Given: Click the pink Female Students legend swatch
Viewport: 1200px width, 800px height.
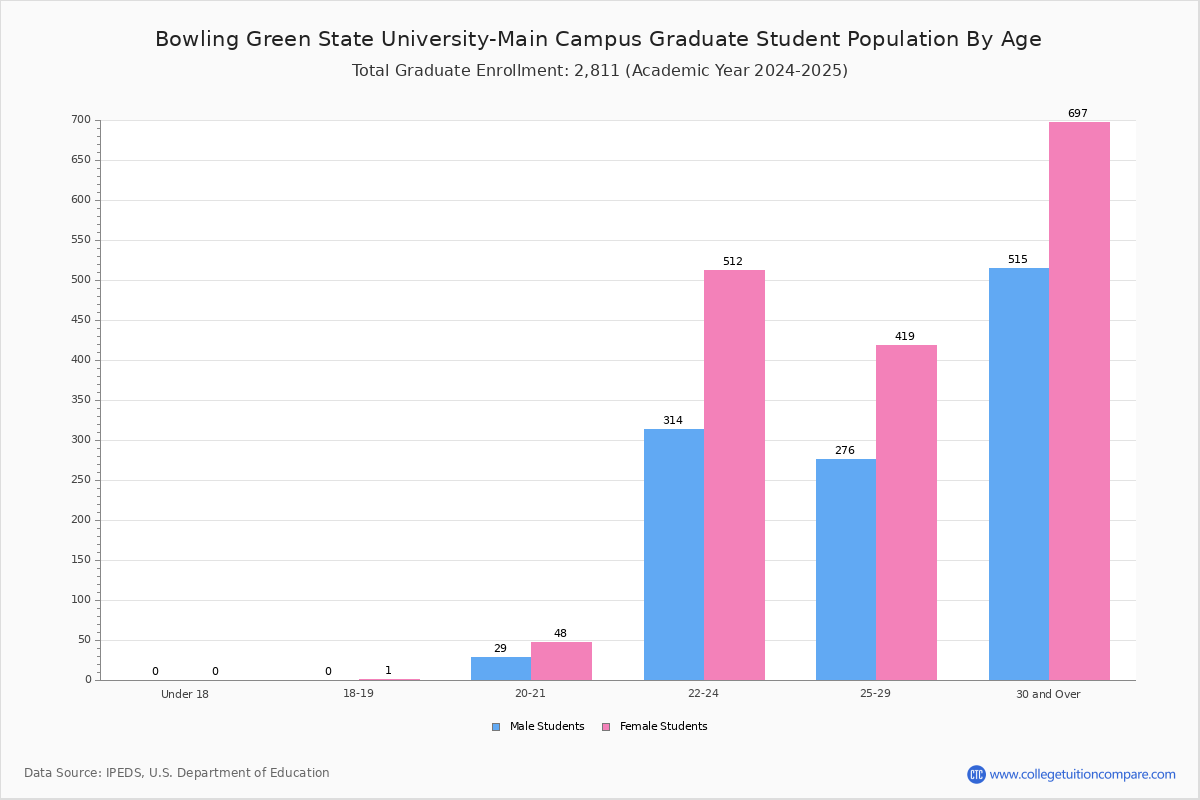Looking at the screenshot, I should [x=606, y=727].
